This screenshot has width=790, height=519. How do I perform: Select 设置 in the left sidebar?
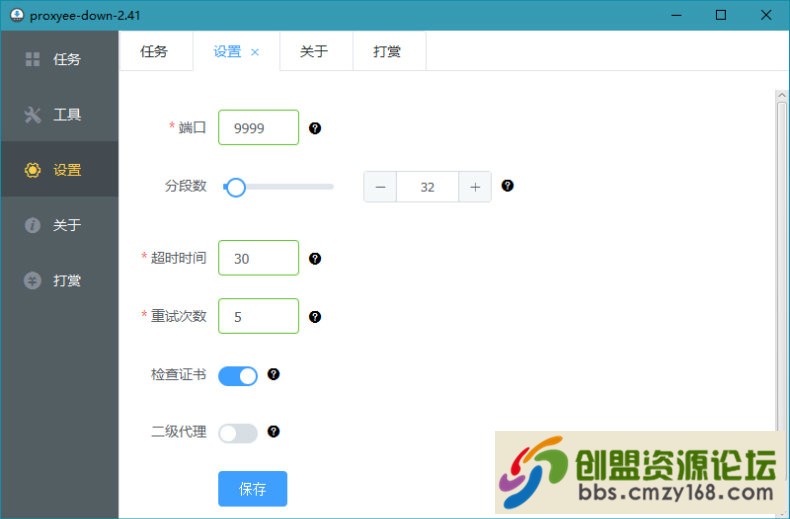coord(59,170)
